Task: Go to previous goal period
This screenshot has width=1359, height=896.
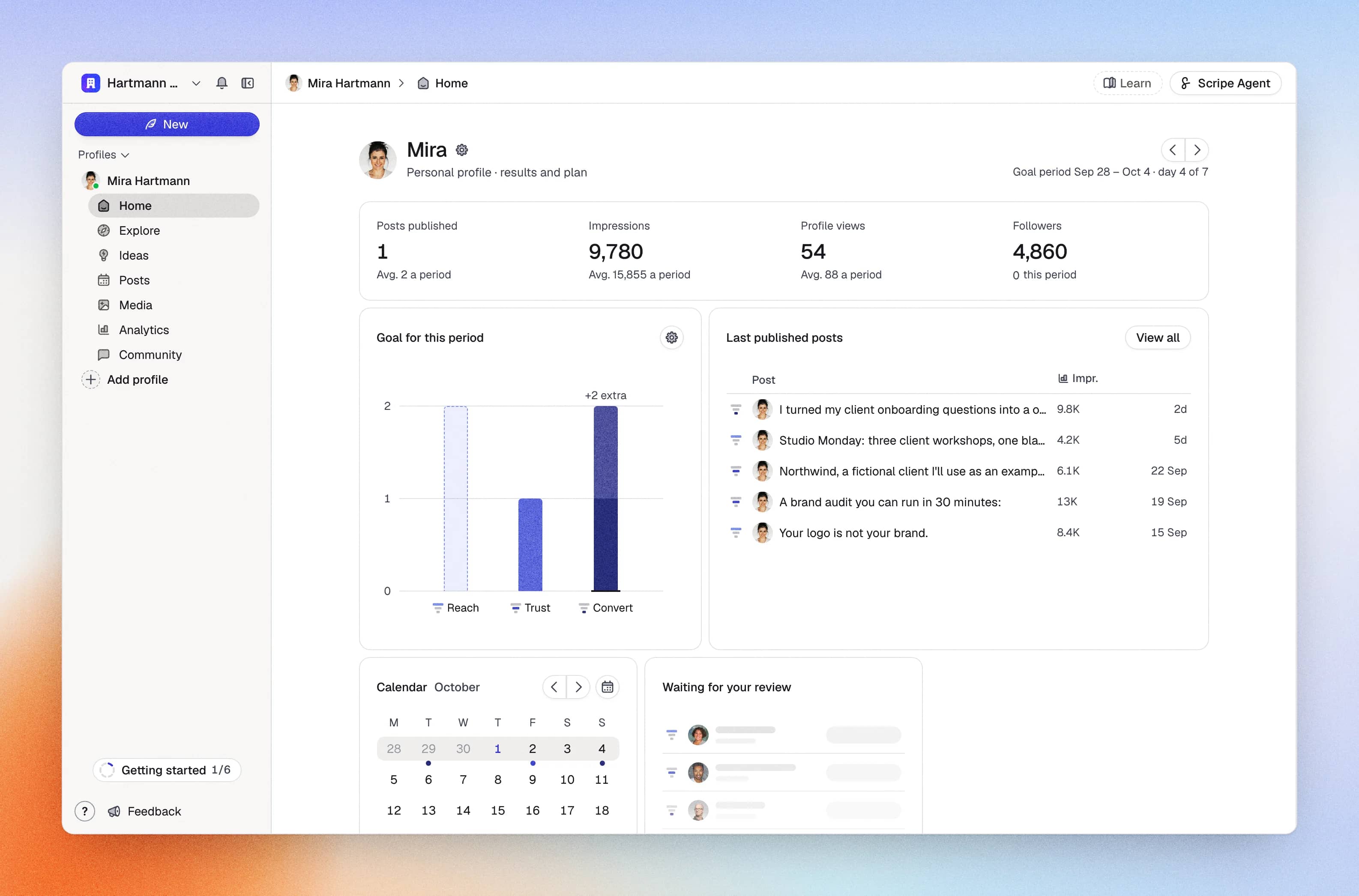Action: click(x=1173, y=150)
